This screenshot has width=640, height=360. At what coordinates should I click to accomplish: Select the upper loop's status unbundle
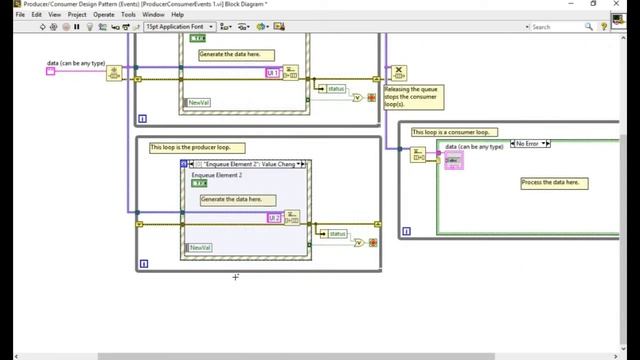click(x=332, y=89)
